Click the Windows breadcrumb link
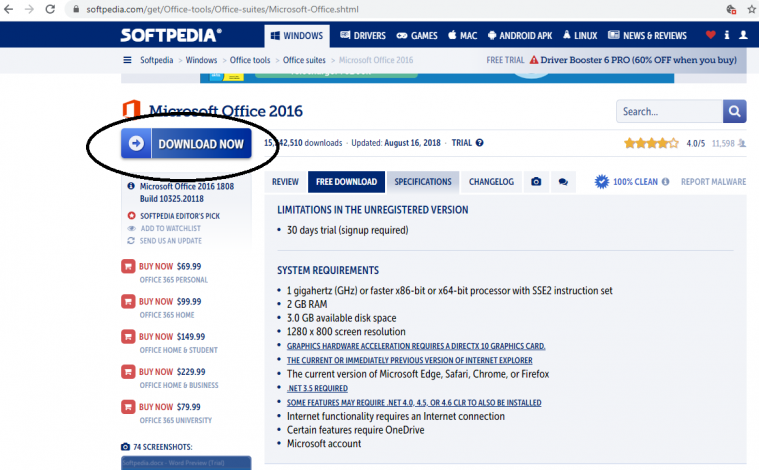 [201, 60]
